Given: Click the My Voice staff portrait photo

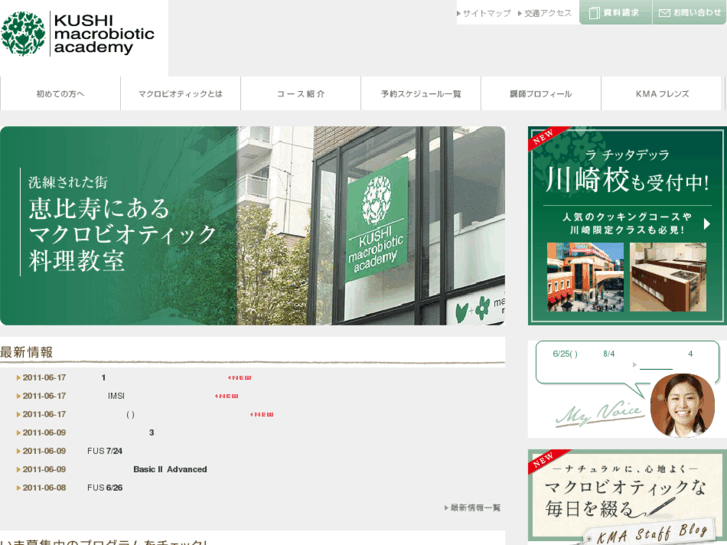Looking at the screenshot, I should (683, 405).
